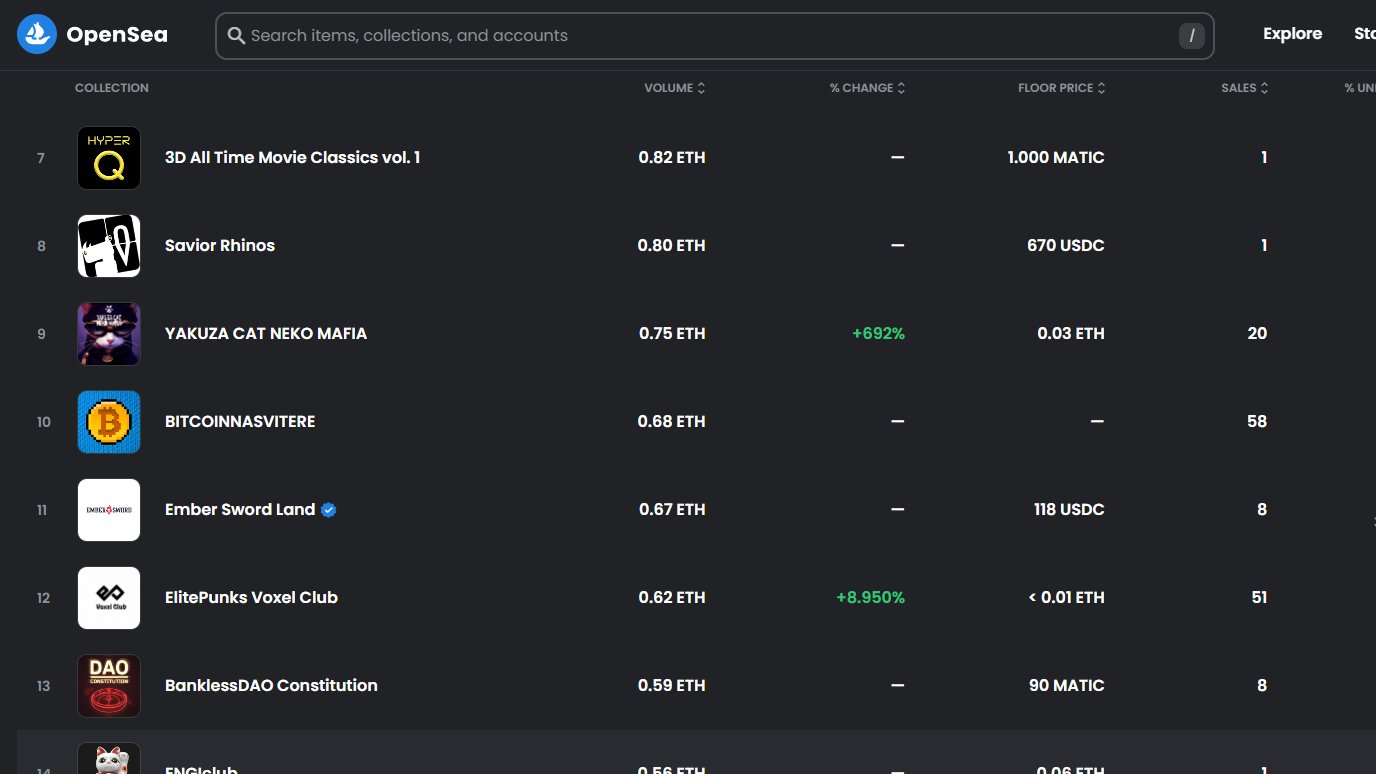Click the OpenSea ship logo icon
This screenshot has width=1376, height=774.
tap(37, 35)
